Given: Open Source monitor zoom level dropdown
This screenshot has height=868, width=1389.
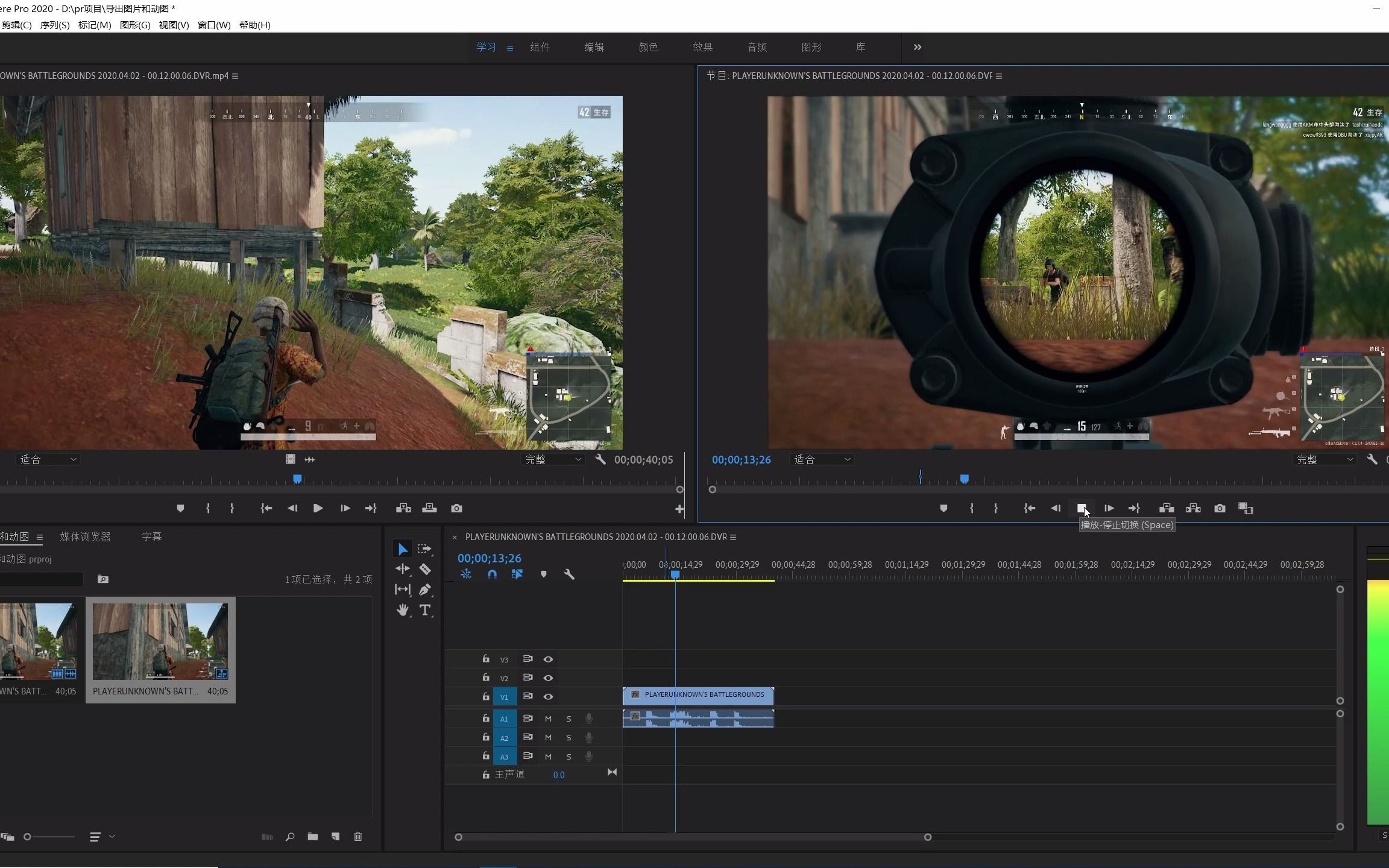Looking at the screenshot, I should pos(48,459).
